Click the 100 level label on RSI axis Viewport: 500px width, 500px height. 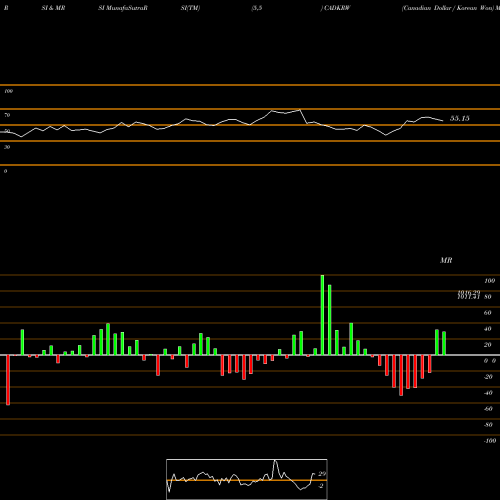(8, 91)
